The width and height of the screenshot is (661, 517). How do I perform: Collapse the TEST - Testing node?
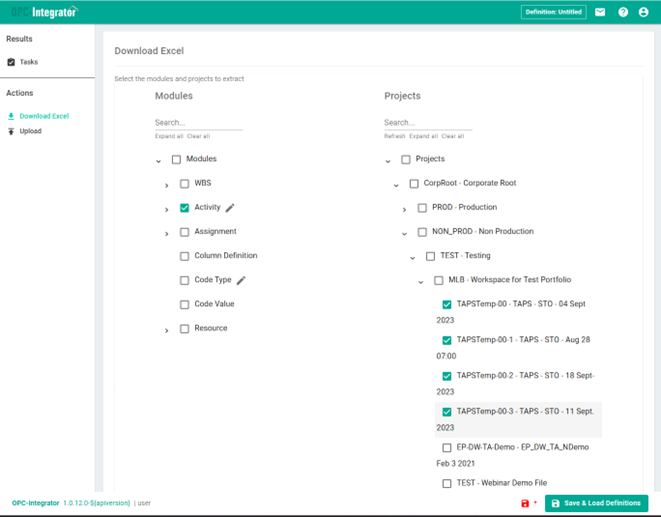[x=412, y=258]
